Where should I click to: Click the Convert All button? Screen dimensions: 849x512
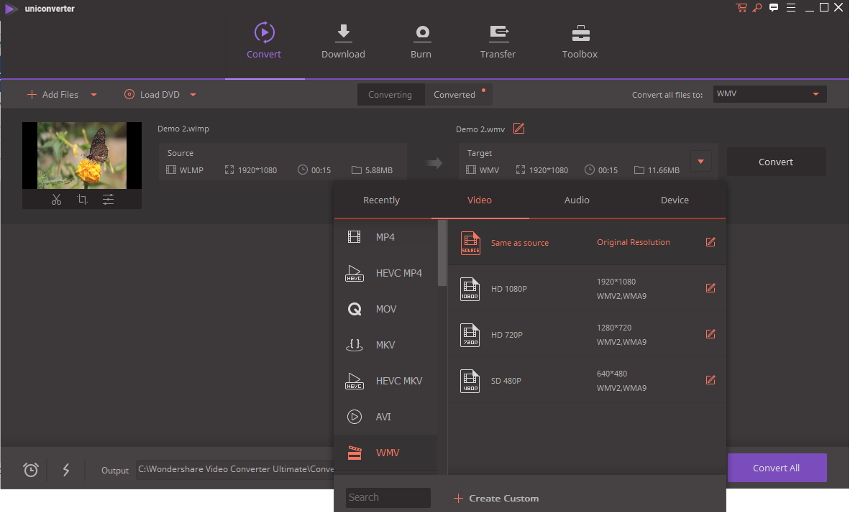[777, 468]
